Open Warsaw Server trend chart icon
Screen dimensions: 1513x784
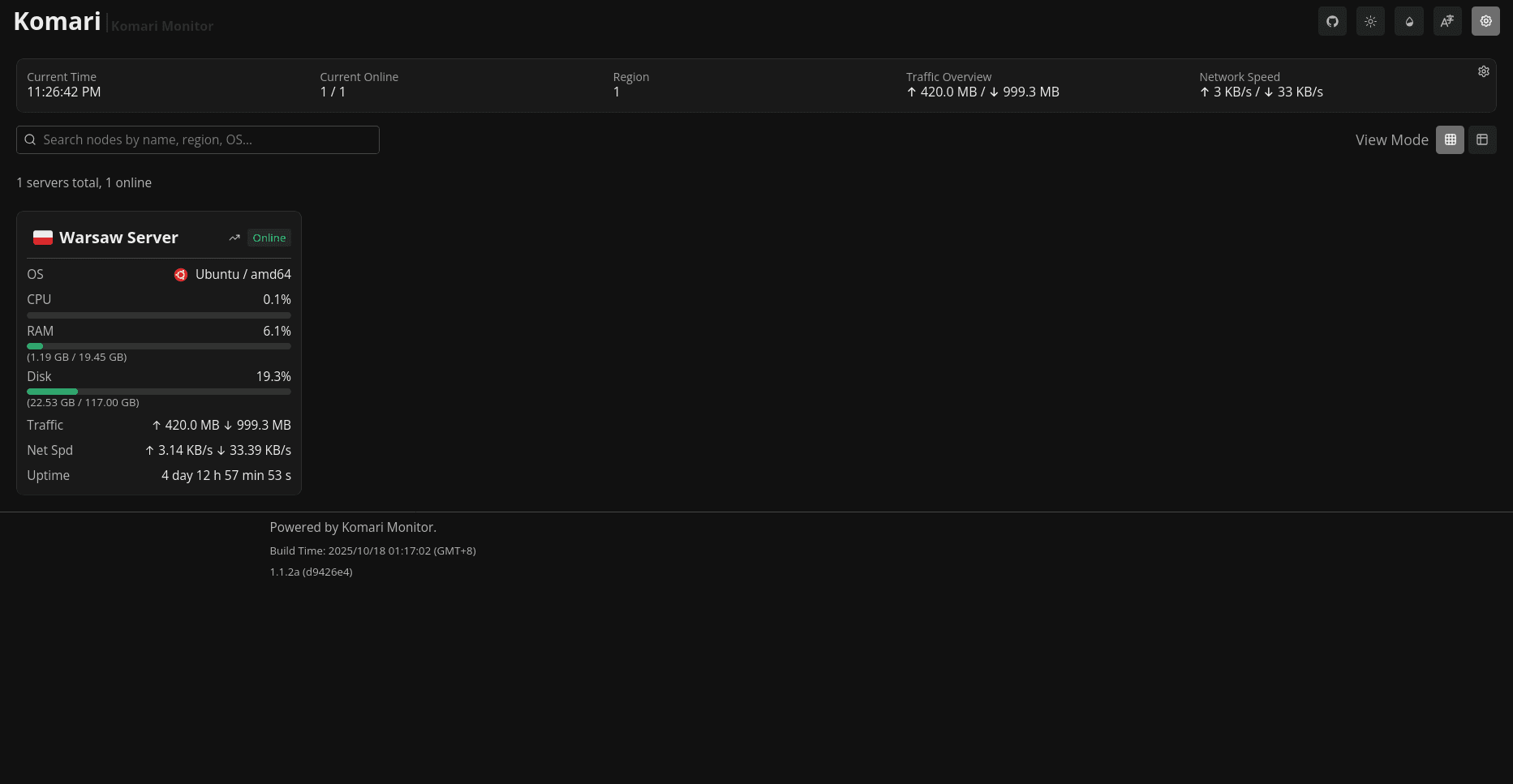click(x=234, y=238)
